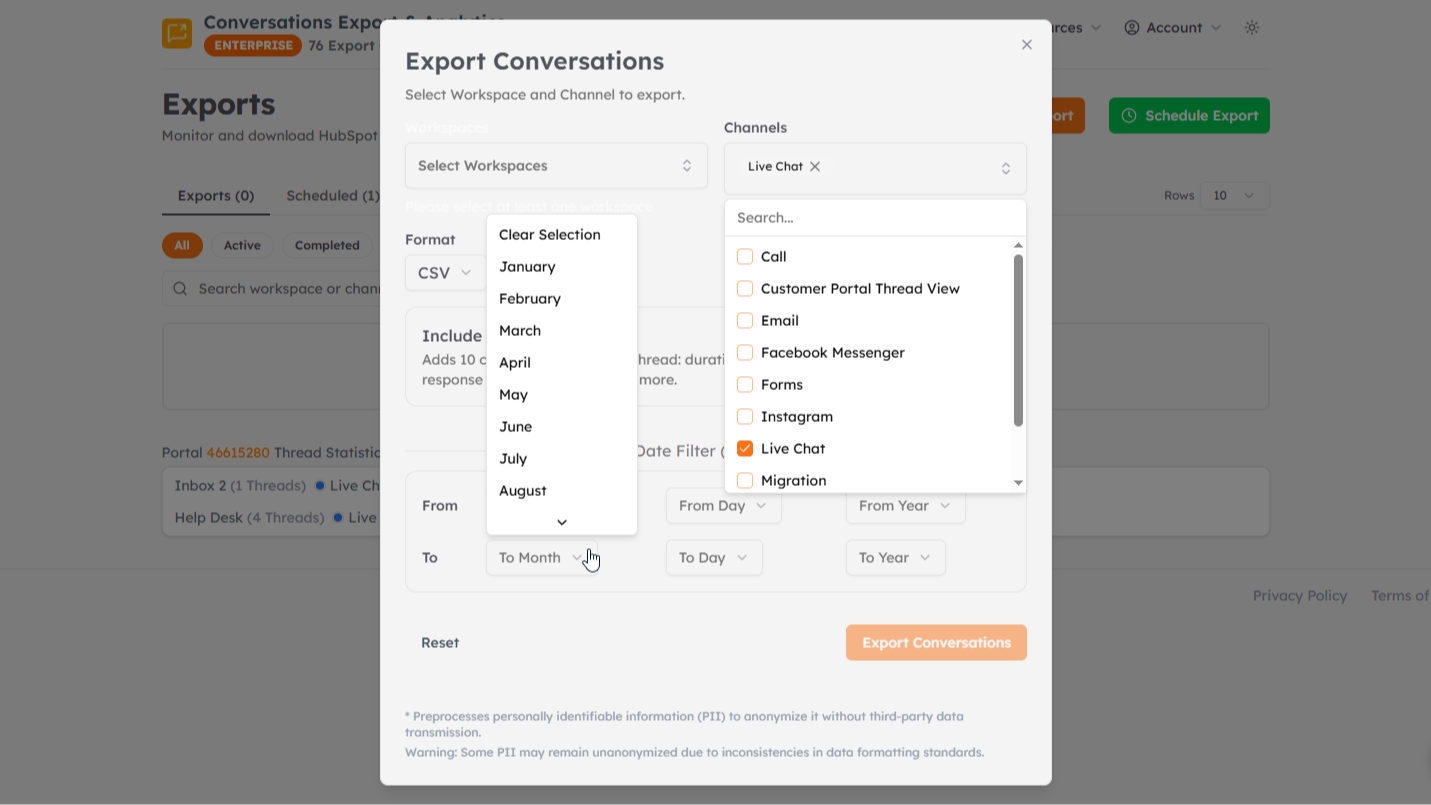Switch to the Exports (0) tab
This screenshot has width=1431, height=805.
pyautogui.click(x=216, y=196)
